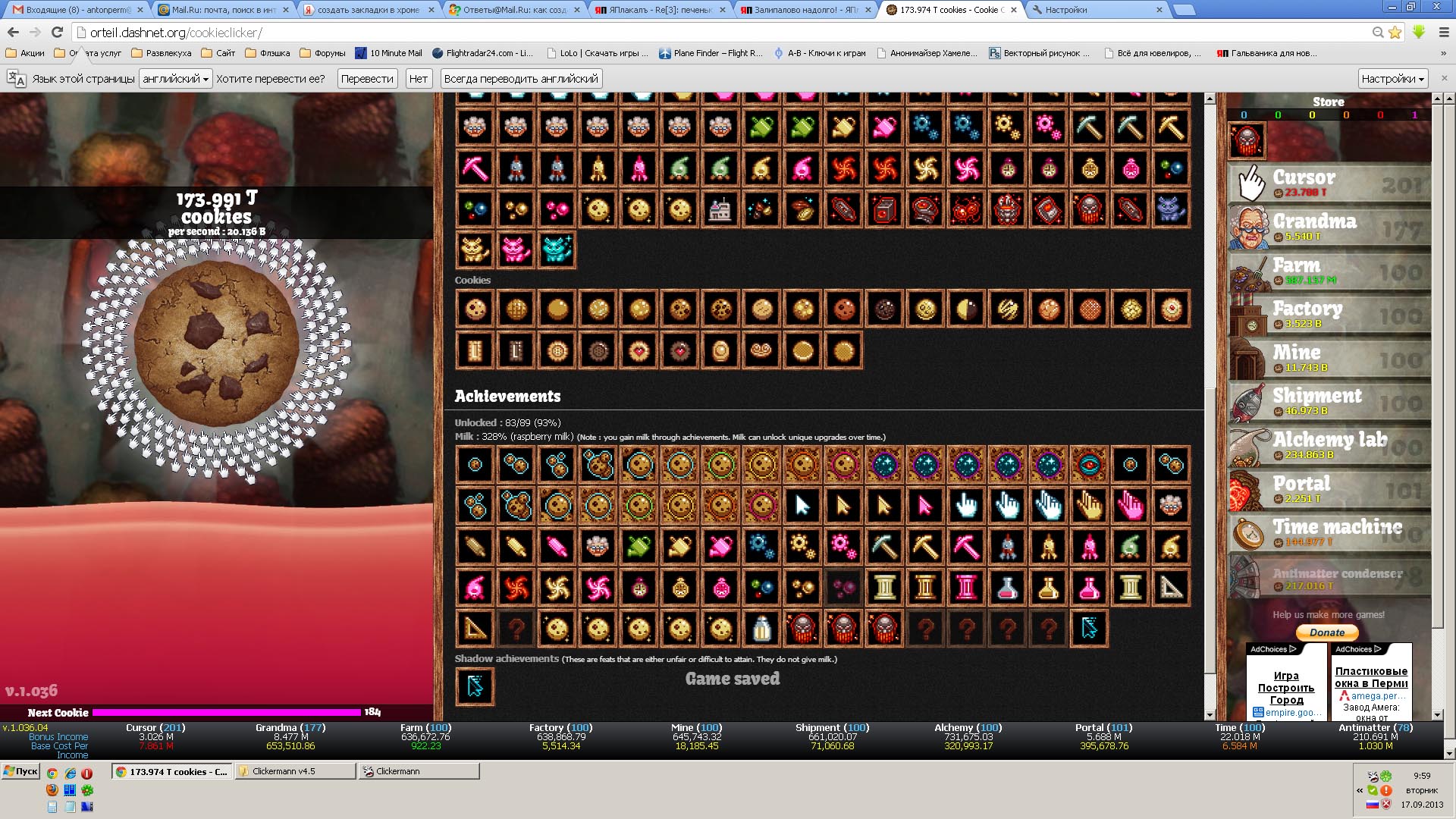Buy a Grandma in the Store
This screenshot has height=819, width=1456.
(x=1329, y=227)
